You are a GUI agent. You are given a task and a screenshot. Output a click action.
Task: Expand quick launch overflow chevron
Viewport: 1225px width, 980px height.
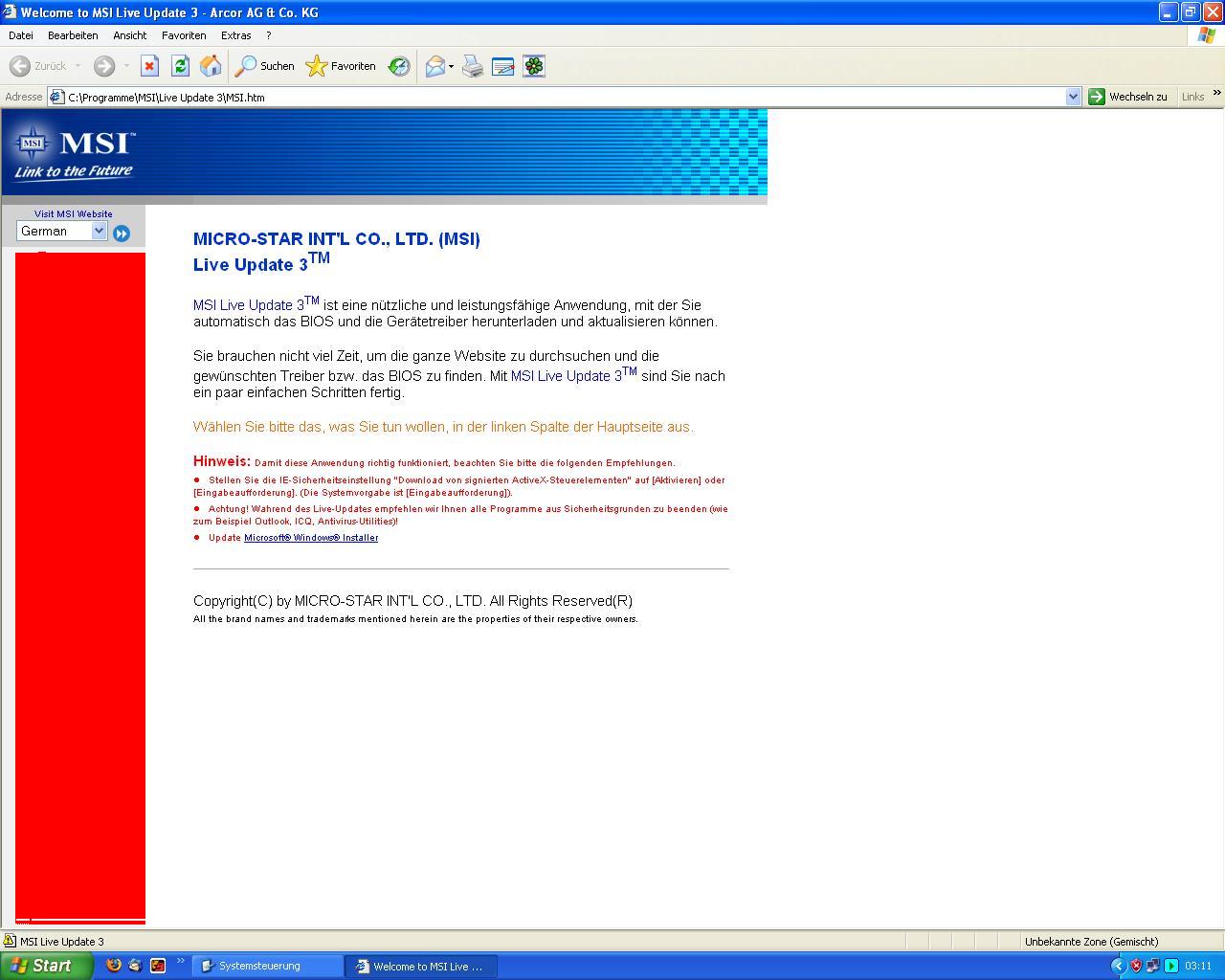pos(180,961)
